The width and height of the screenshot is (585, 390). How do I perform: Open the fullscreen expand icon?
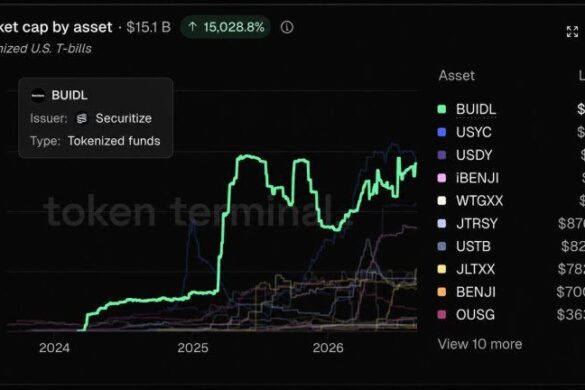coord(572,32)
